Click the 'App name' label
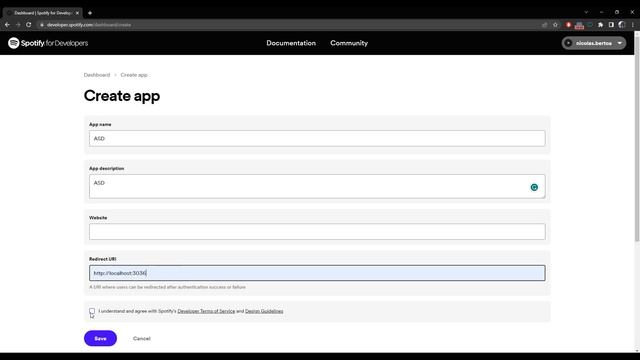Viewport: 640px width, 360px height. pyautogui.click(x=100, y=124)
